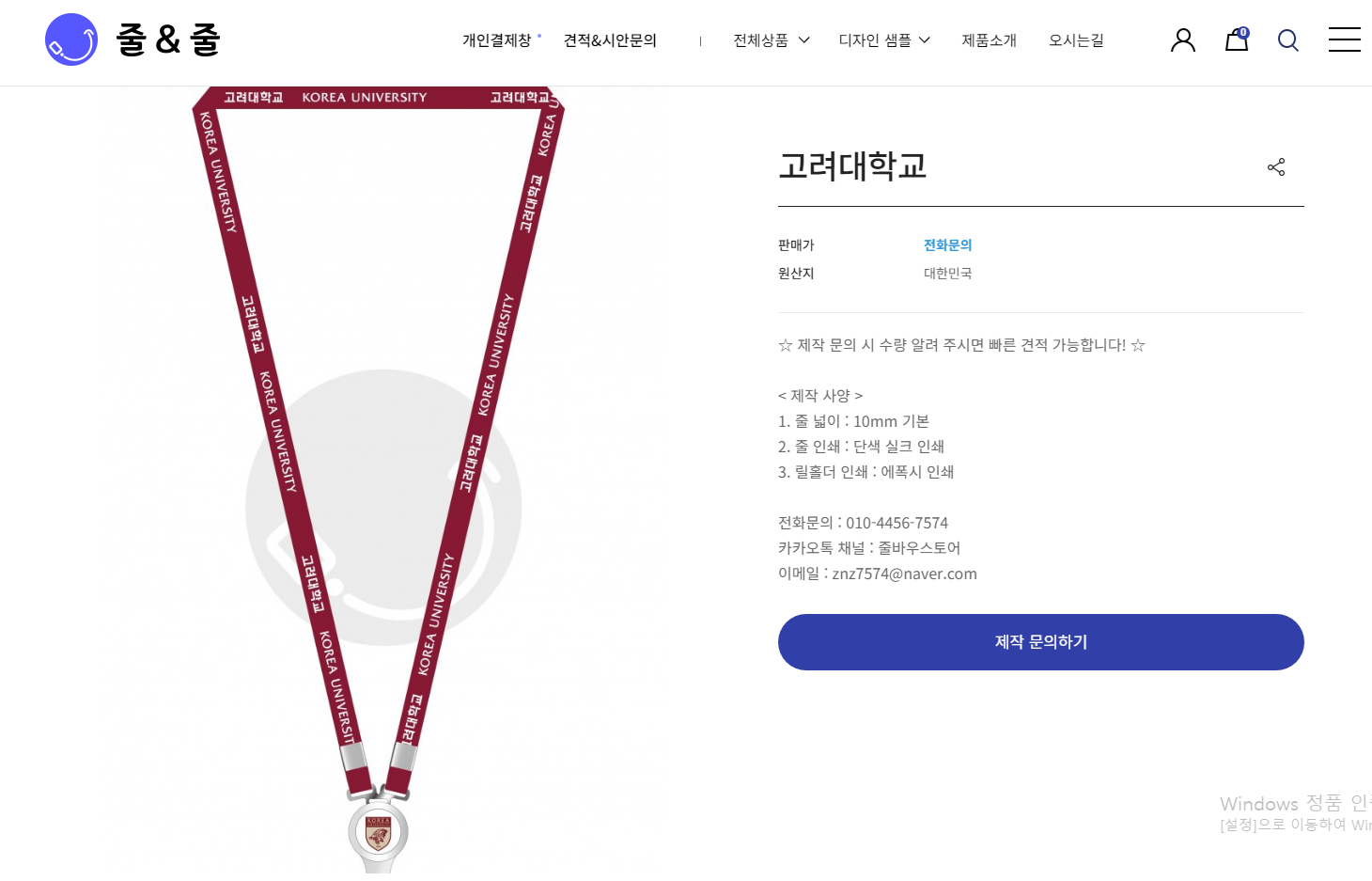Click the search magnifier icon
Image resolution: width=1372 pixels, height=881 pixels.
[1288, 39]
